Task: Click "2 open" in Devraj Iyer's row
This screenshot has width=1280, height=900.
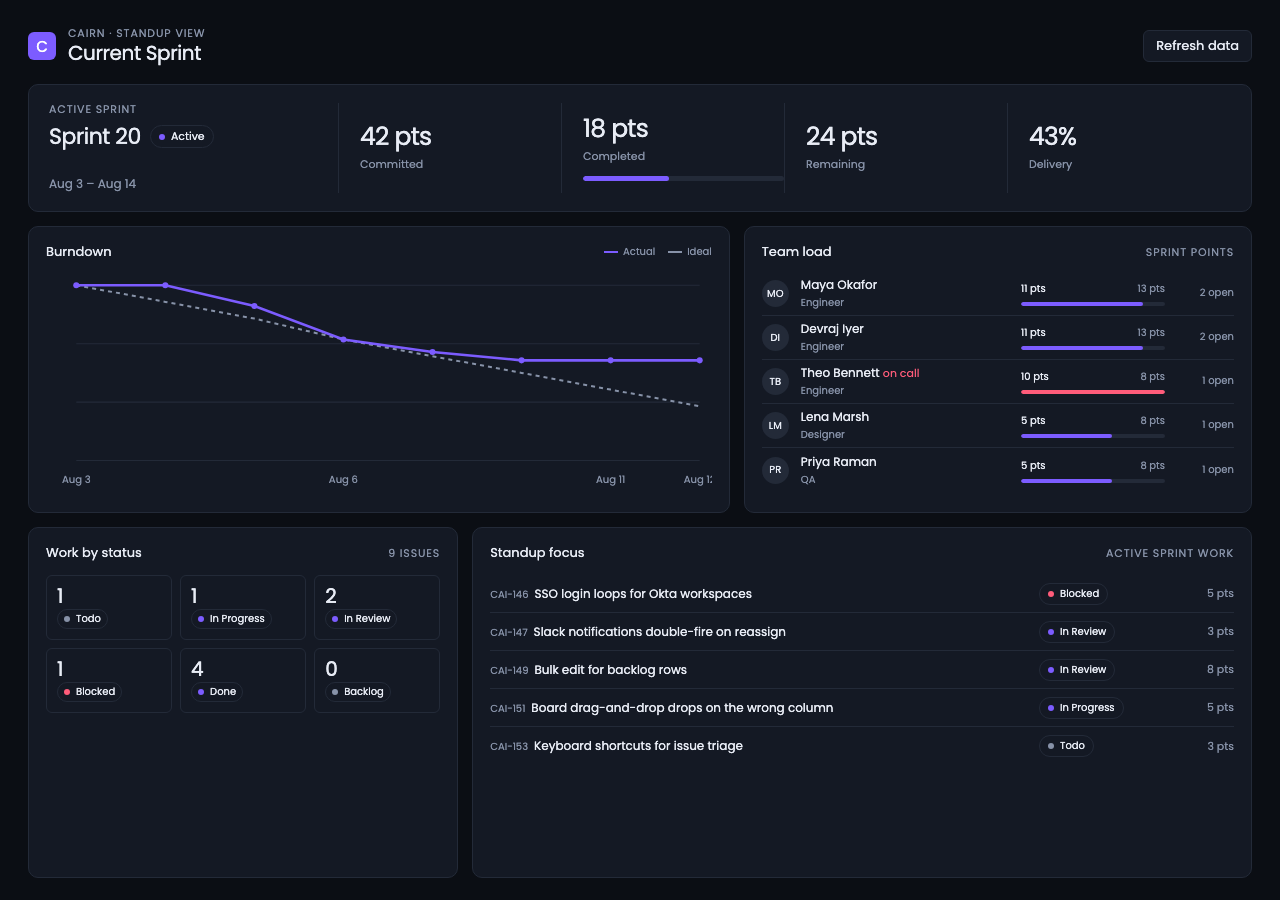Action: coord(1216,337)
